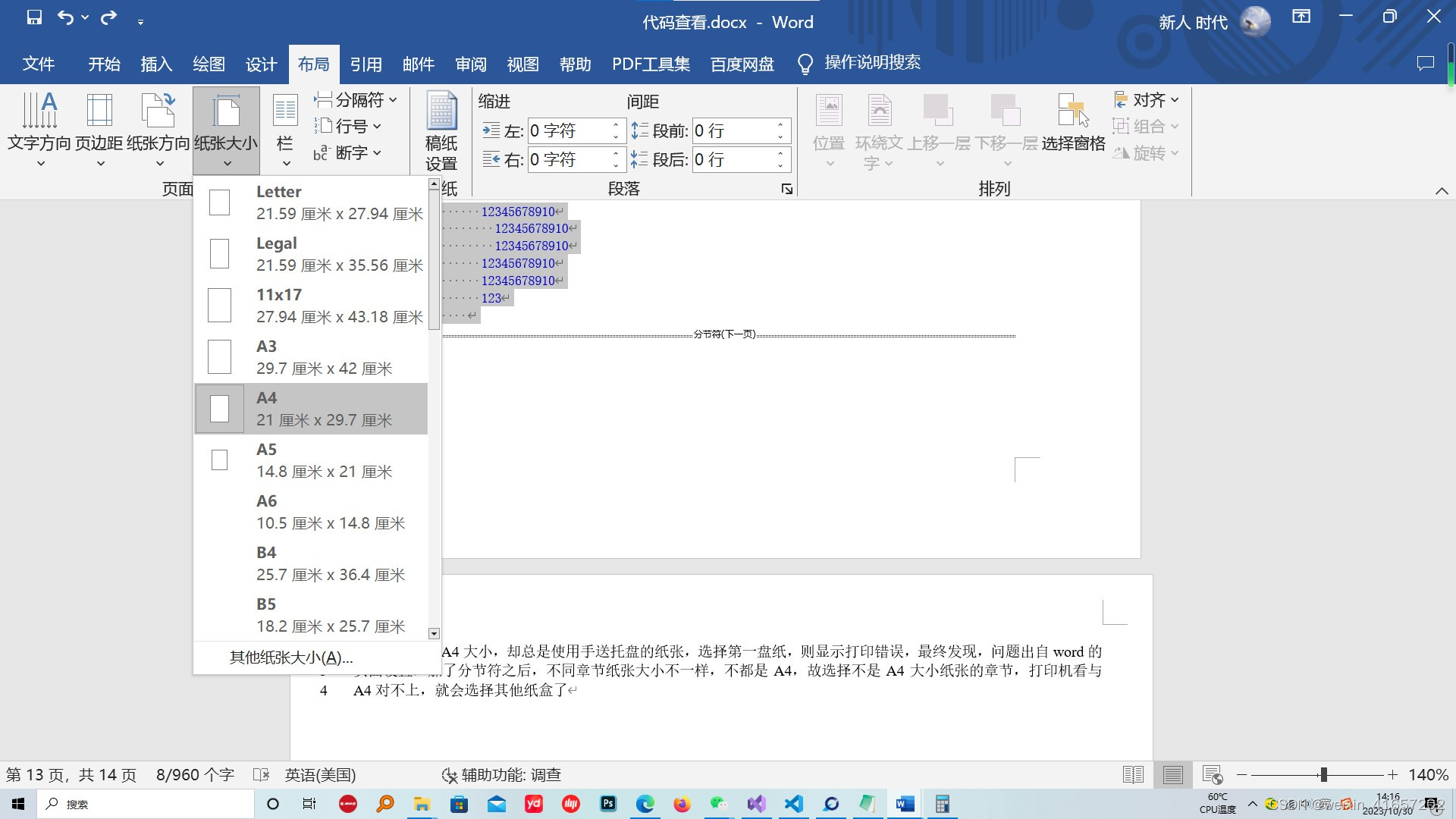Open the References (引用) tab
1456x819 pixels.
(366, 64)
